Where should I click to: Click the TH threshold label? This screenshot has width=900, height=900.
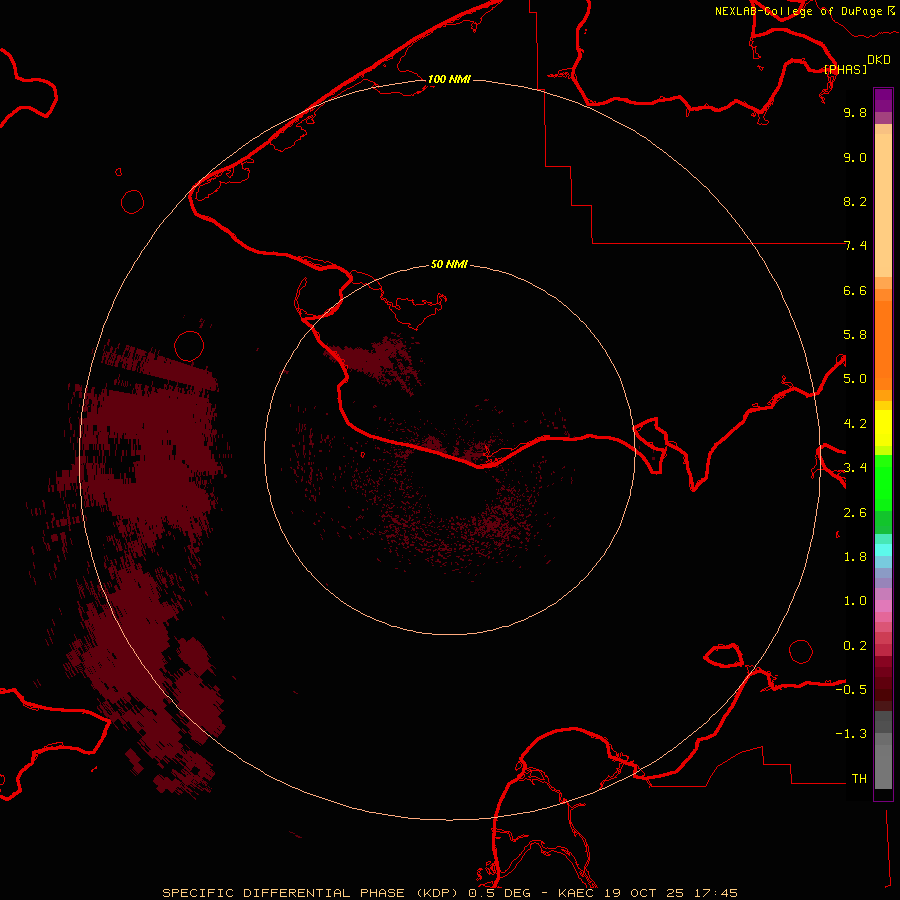pos(859,779)
